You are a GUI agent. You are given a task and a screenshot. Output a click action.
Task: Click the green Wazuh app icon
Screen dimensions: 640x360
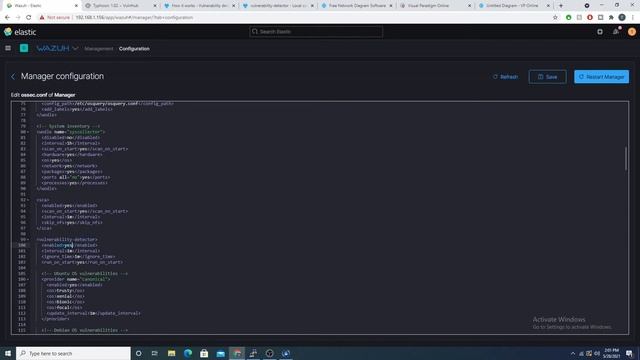coord(24,48)
